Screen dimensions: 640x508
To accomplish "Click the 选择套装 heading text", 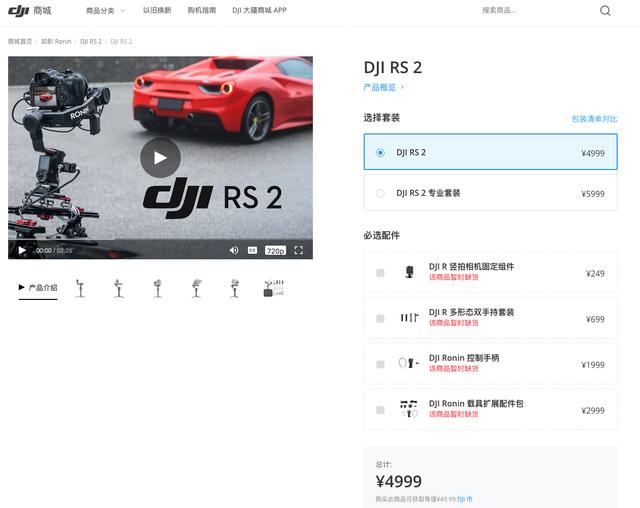I will (382, 118).
